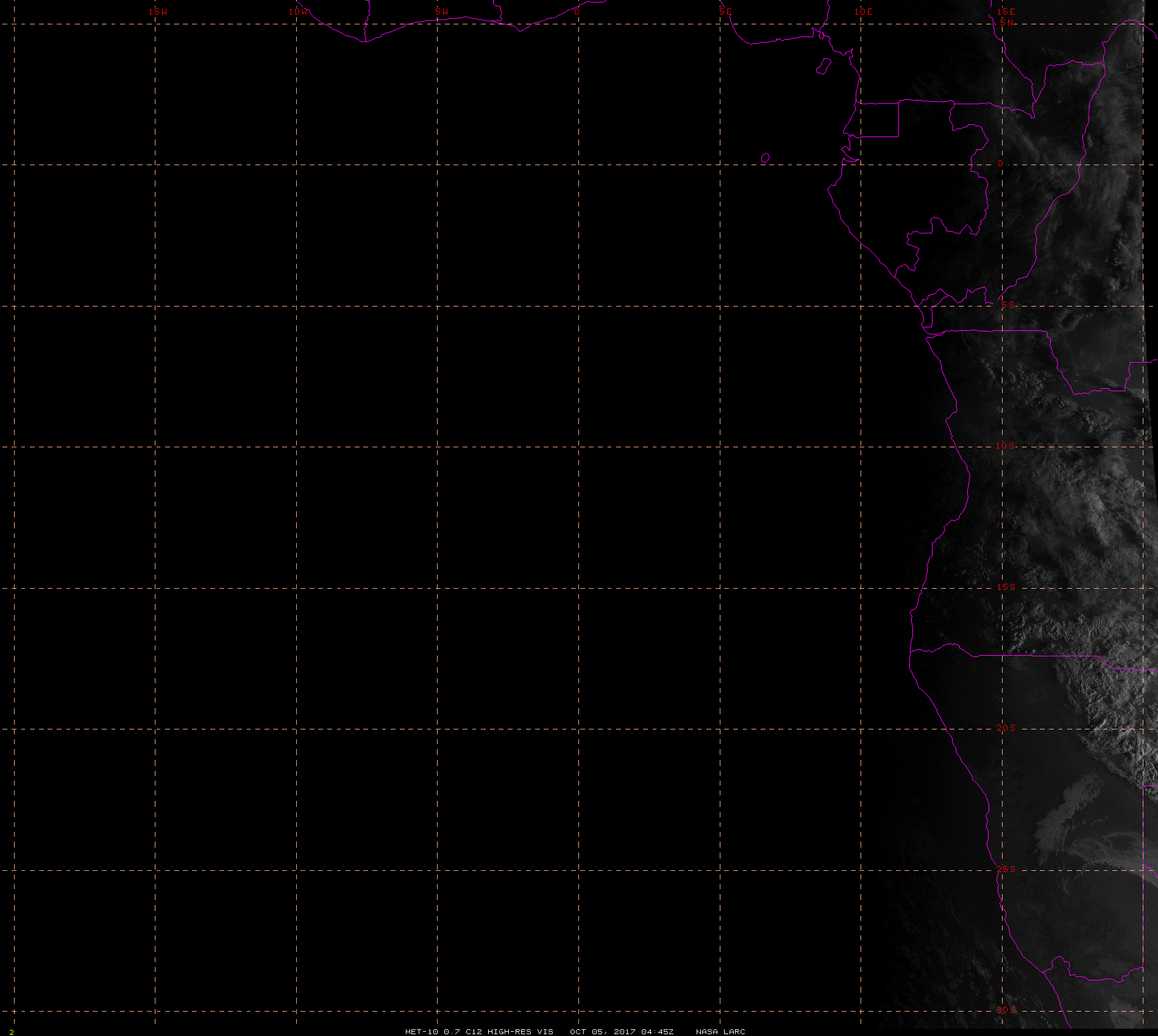Viewport: 1158px width, 1036px height.
Task: Click the 5N latitude label
Action: [x=1007, y=23]
